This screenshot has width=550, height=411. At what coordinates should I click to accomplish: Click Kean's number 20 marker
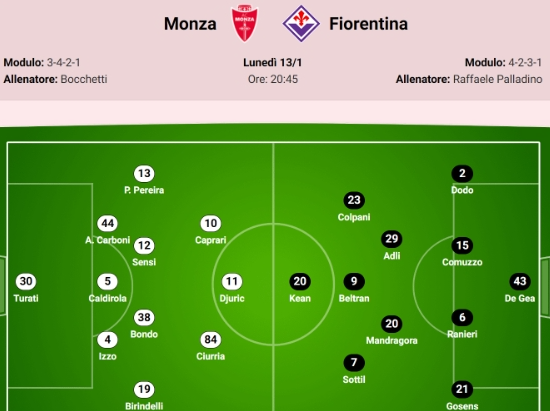point(300,281)
